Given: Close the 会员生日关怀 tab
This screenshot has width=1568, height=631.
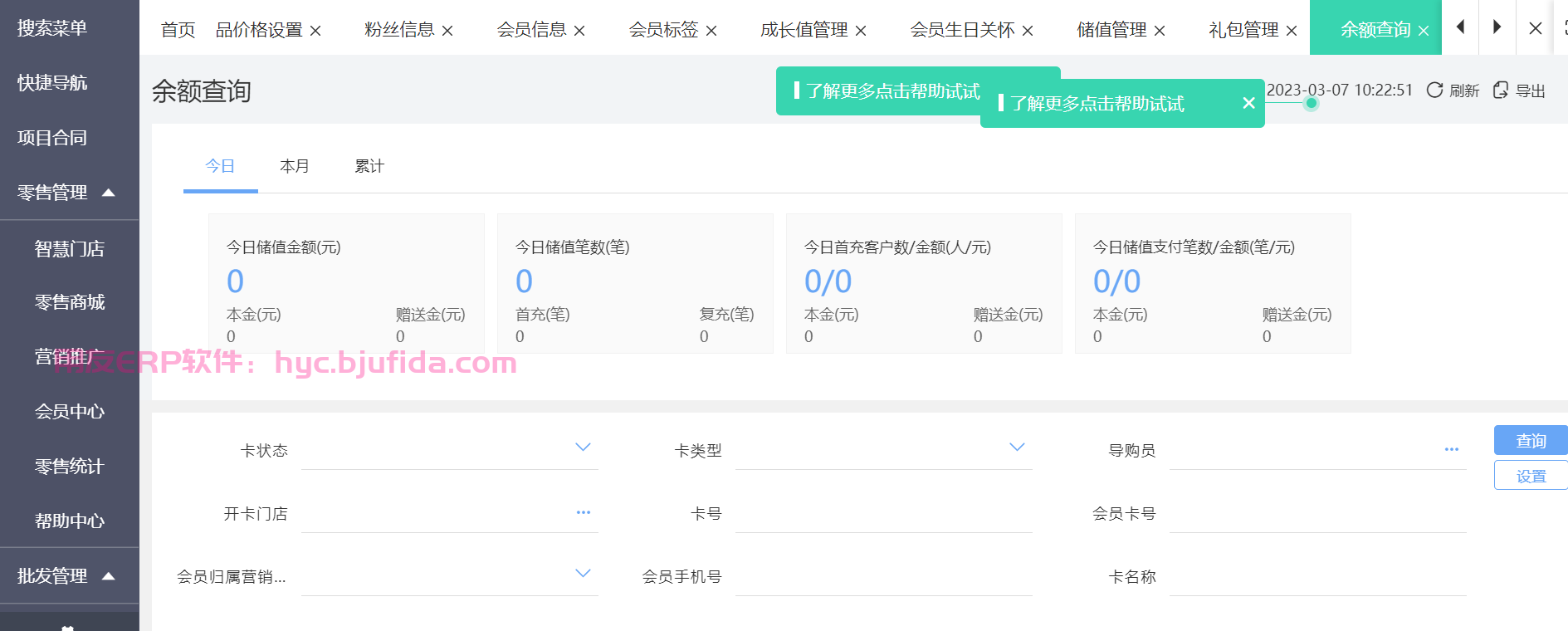Looking at the screenshot, I should (x=1028, y=31).
